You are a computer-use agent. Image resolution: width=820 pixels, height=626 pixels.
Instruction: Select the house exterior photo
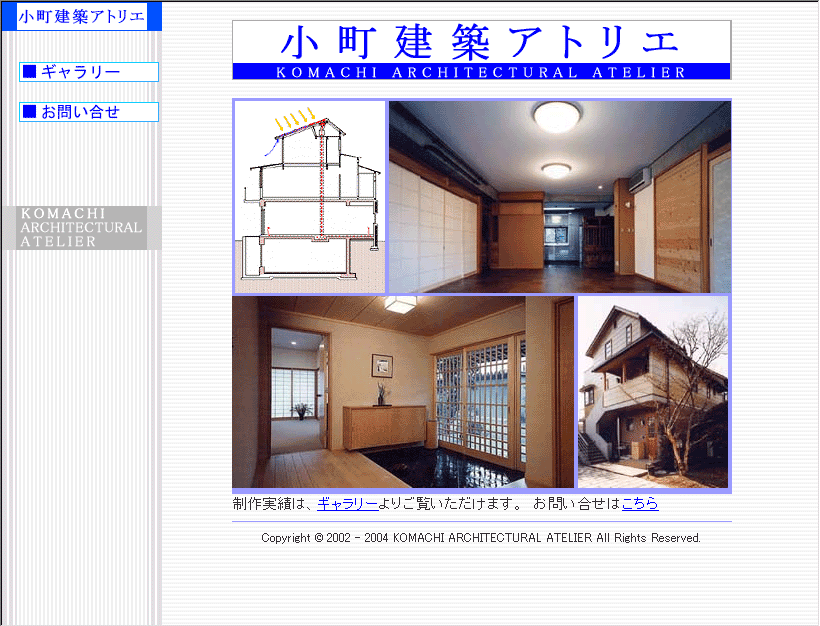(653, 392)
